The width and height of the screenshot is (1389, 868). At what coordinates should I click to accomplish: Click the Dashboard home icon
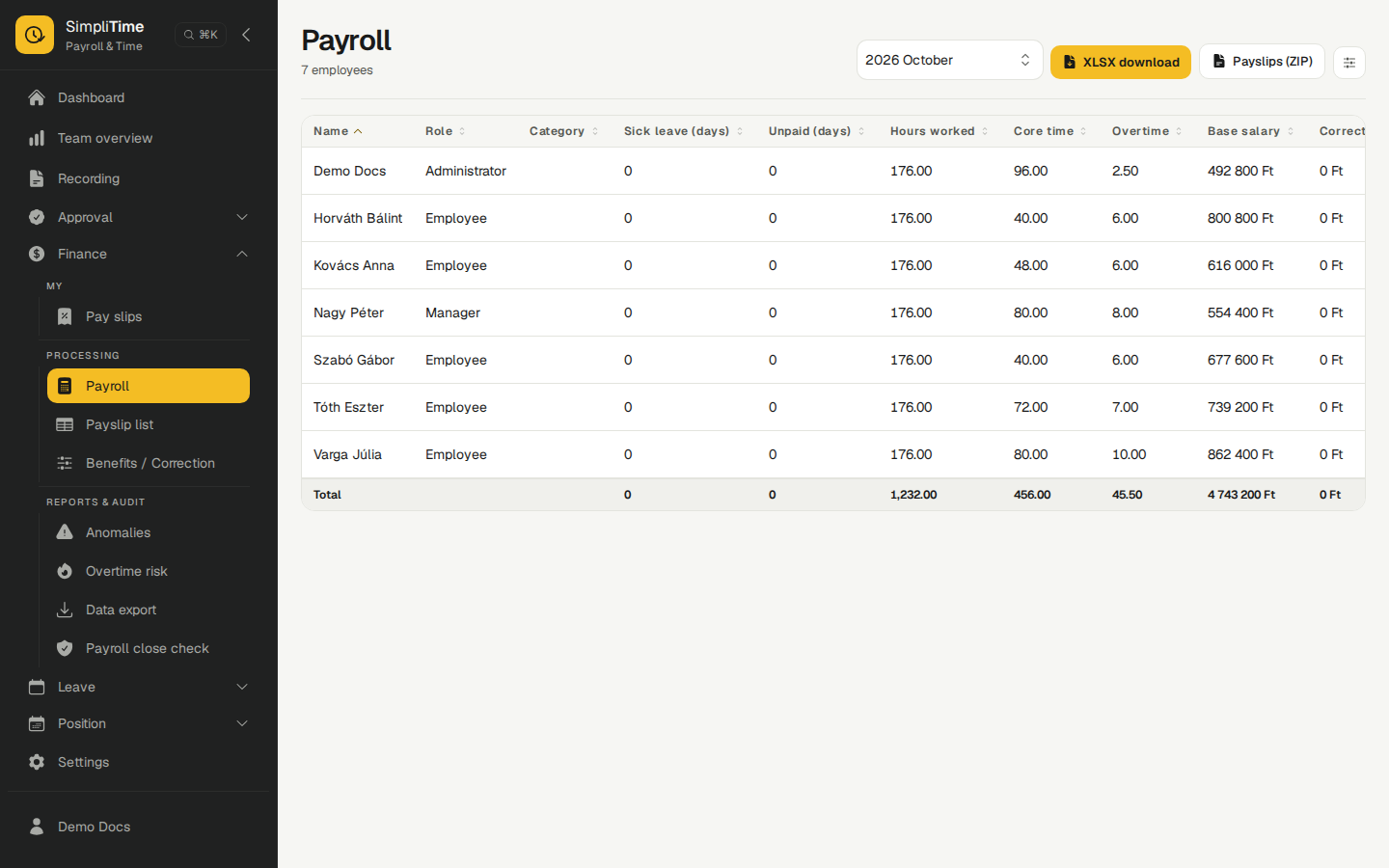click(37, 97)
